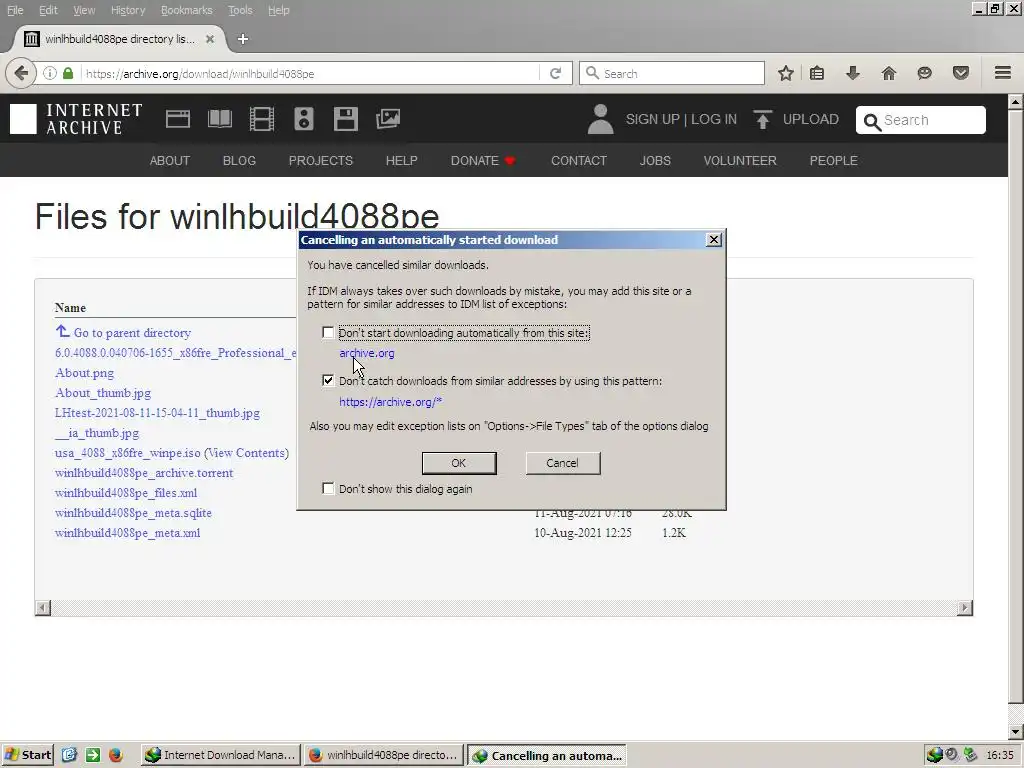The height and width of the screenshot is (768, 1024).
Task: Open the View menu
Action: (84, 10)
